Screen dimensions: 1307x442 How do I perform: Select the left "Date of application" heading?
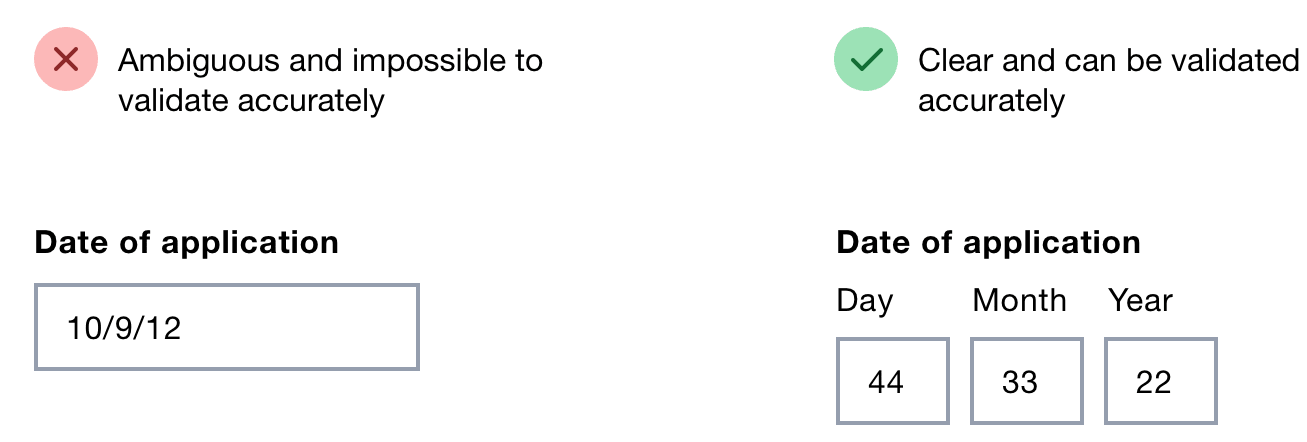pos(187,243)
